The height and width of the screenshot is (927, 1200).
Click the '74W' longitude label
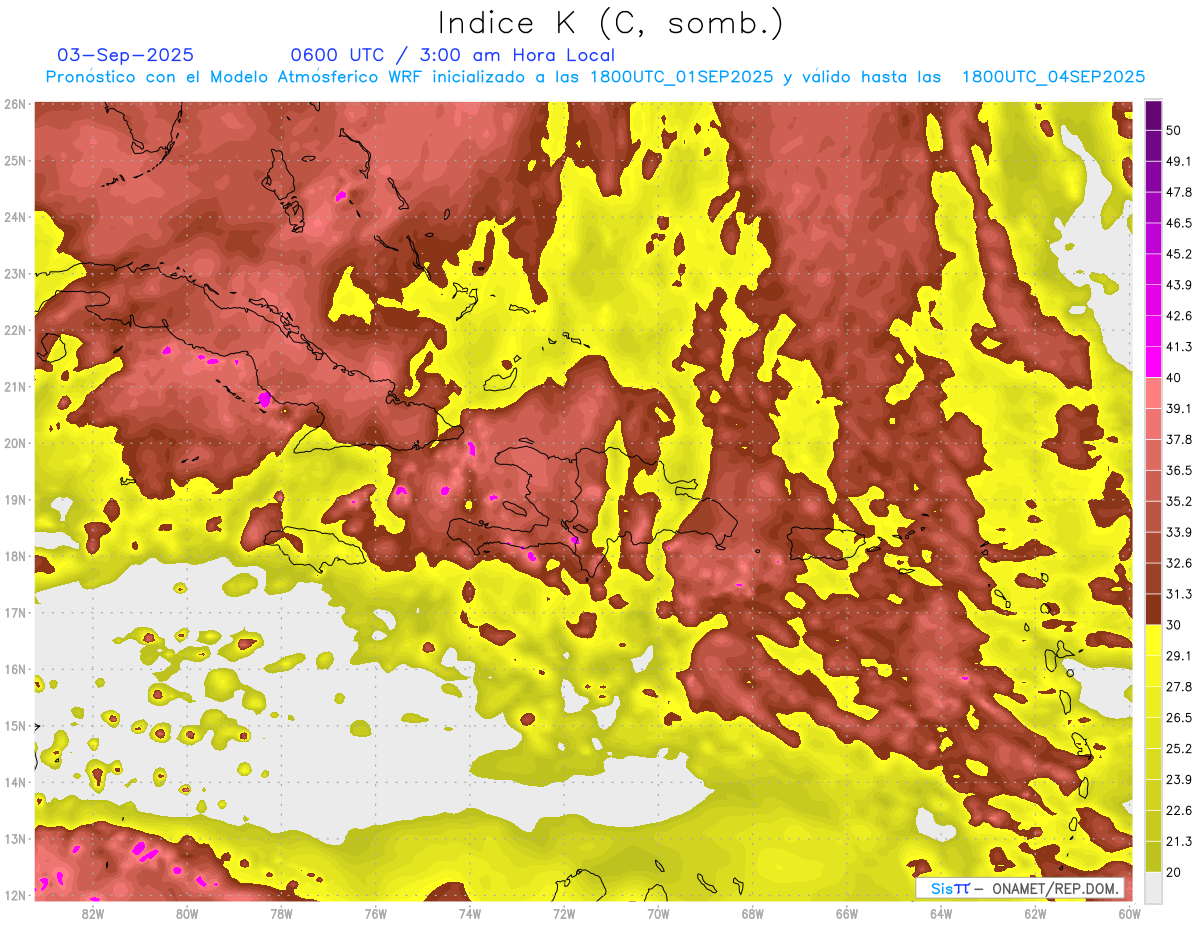click(470, 913)
